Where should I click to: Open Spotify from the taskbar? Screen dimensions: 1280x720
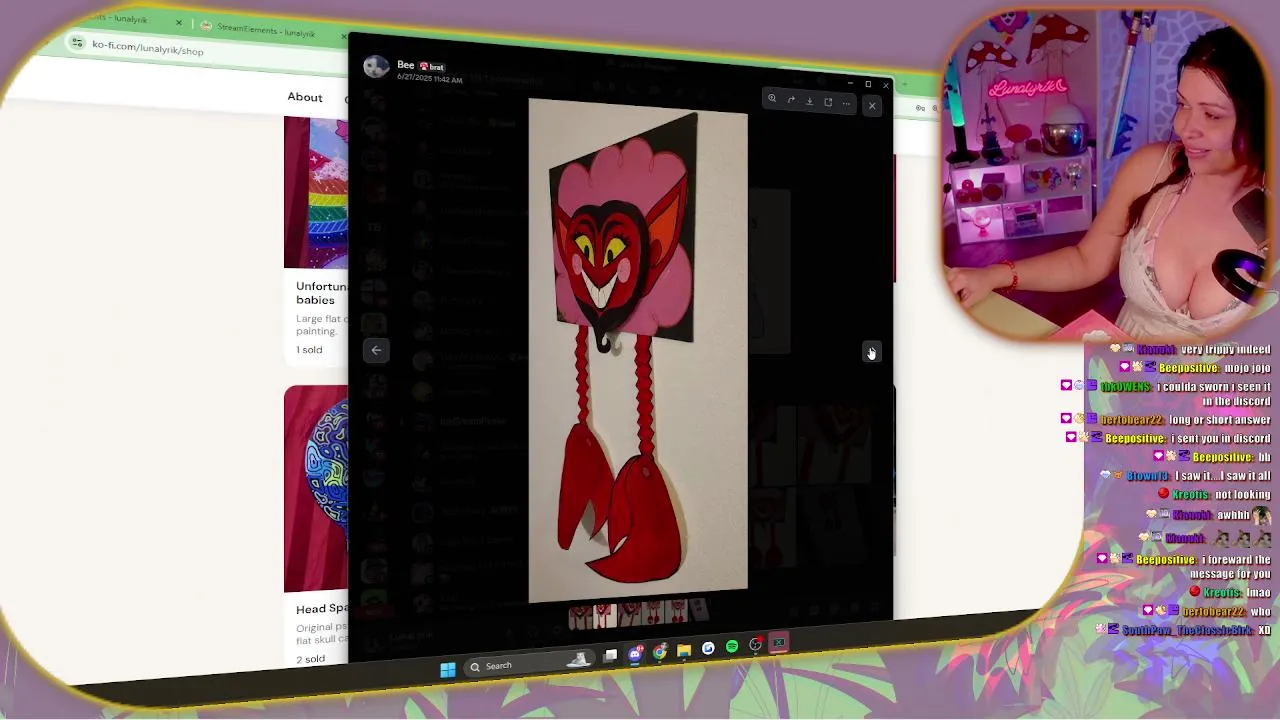point(732,646)
